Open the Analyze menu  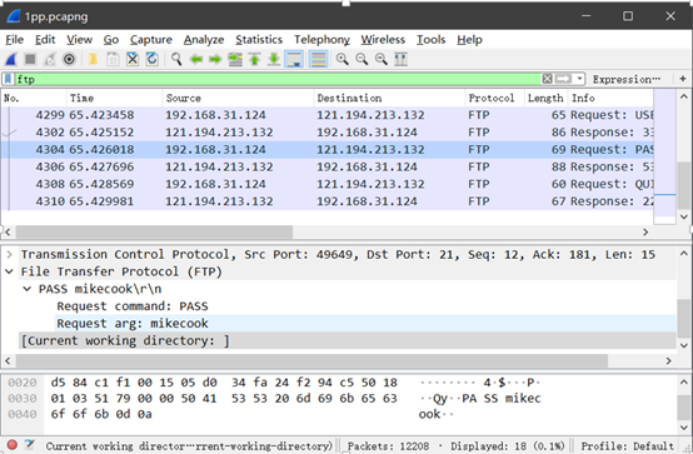click(204, 39)
